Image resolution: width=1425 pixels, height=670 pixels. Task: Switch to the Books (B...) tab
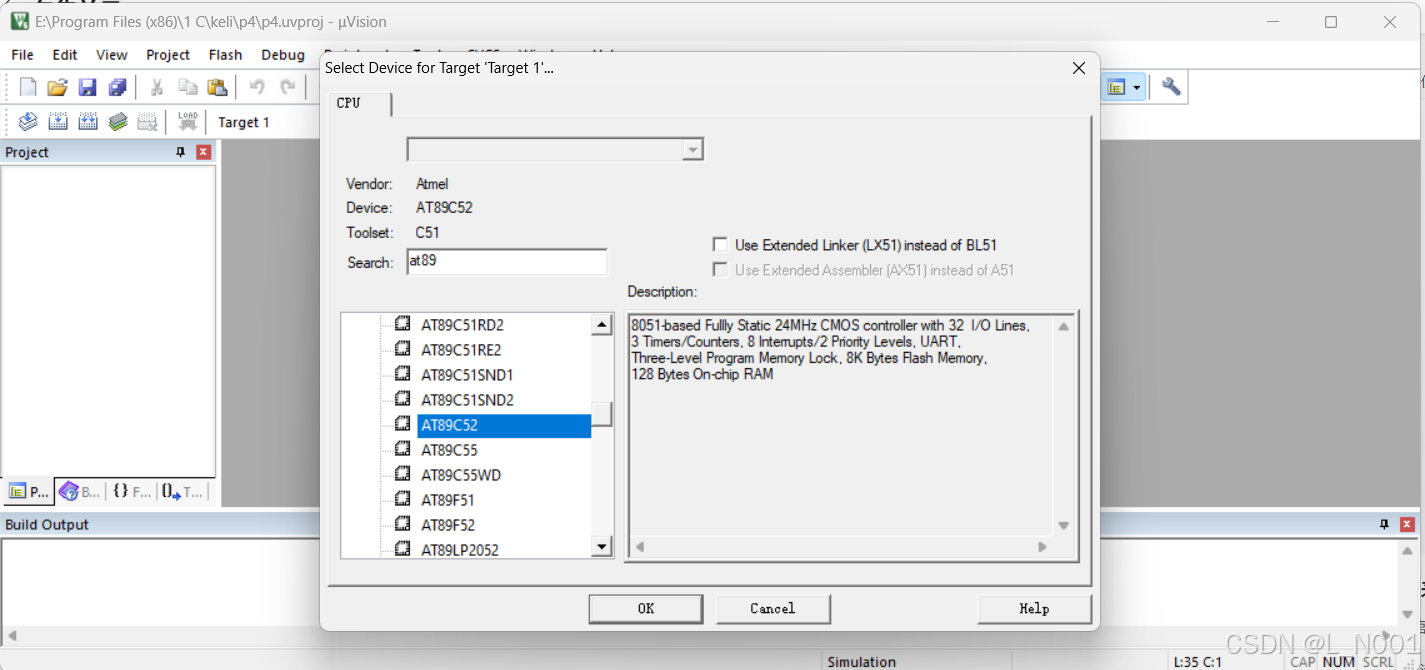pyautogui.click(x=80, y=491)
